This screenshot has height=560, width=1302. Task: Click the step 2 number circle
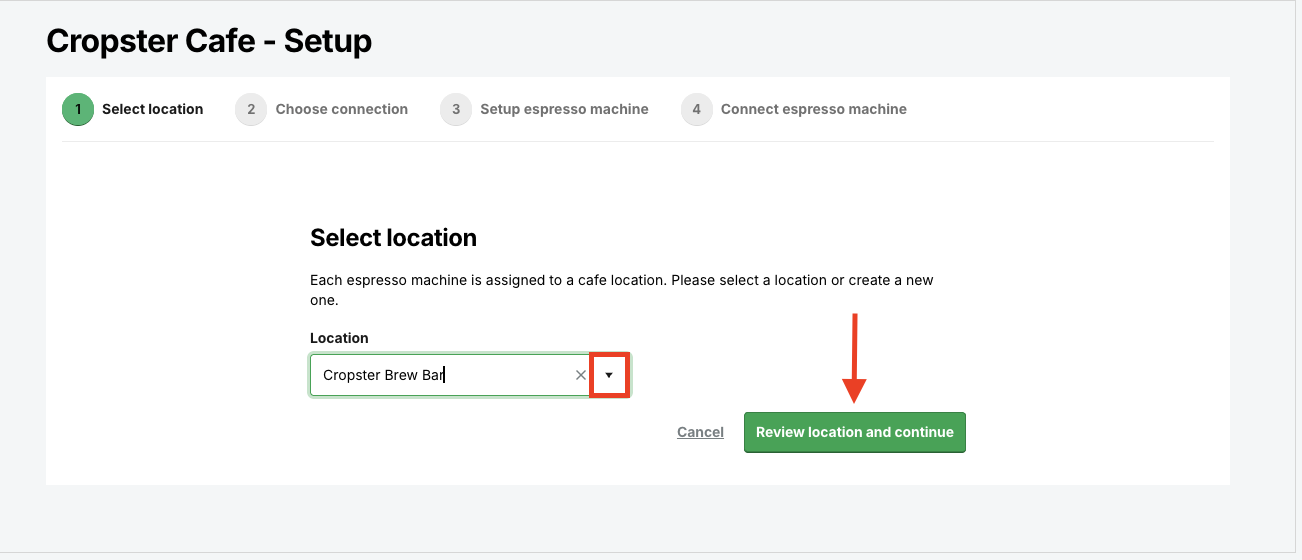point(251,109)
